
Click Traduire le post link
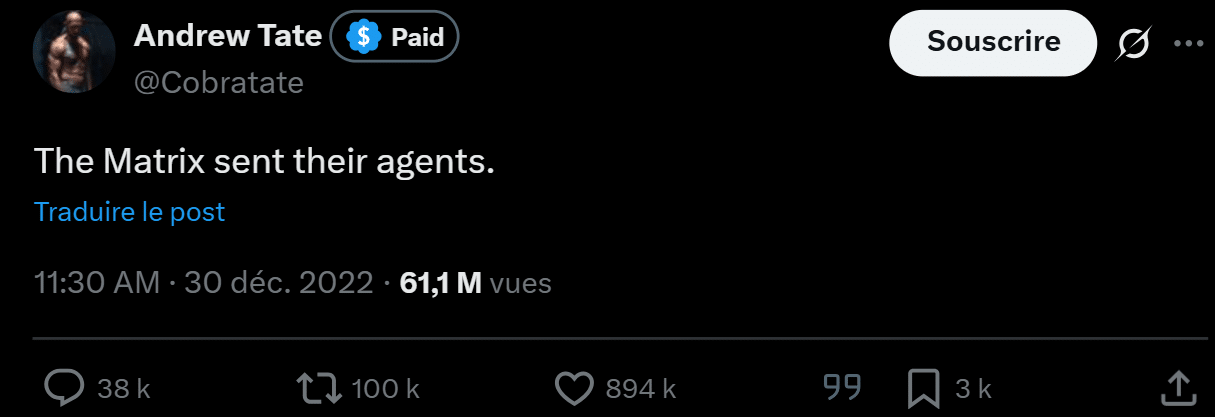coord(129,212)
